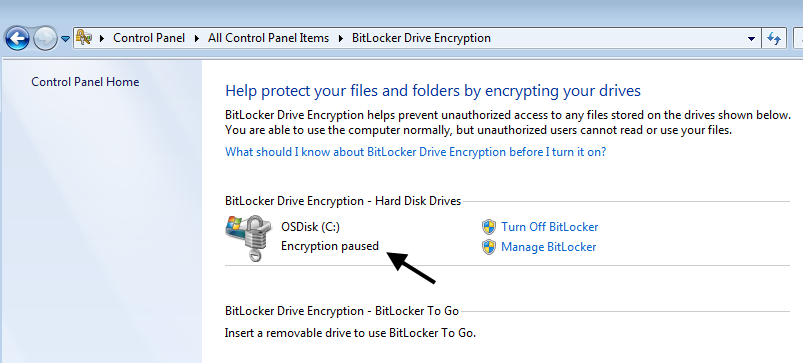Click the OSDisk drive lock icon
Viewport: 803px width, 363px height.
point(249,238)
